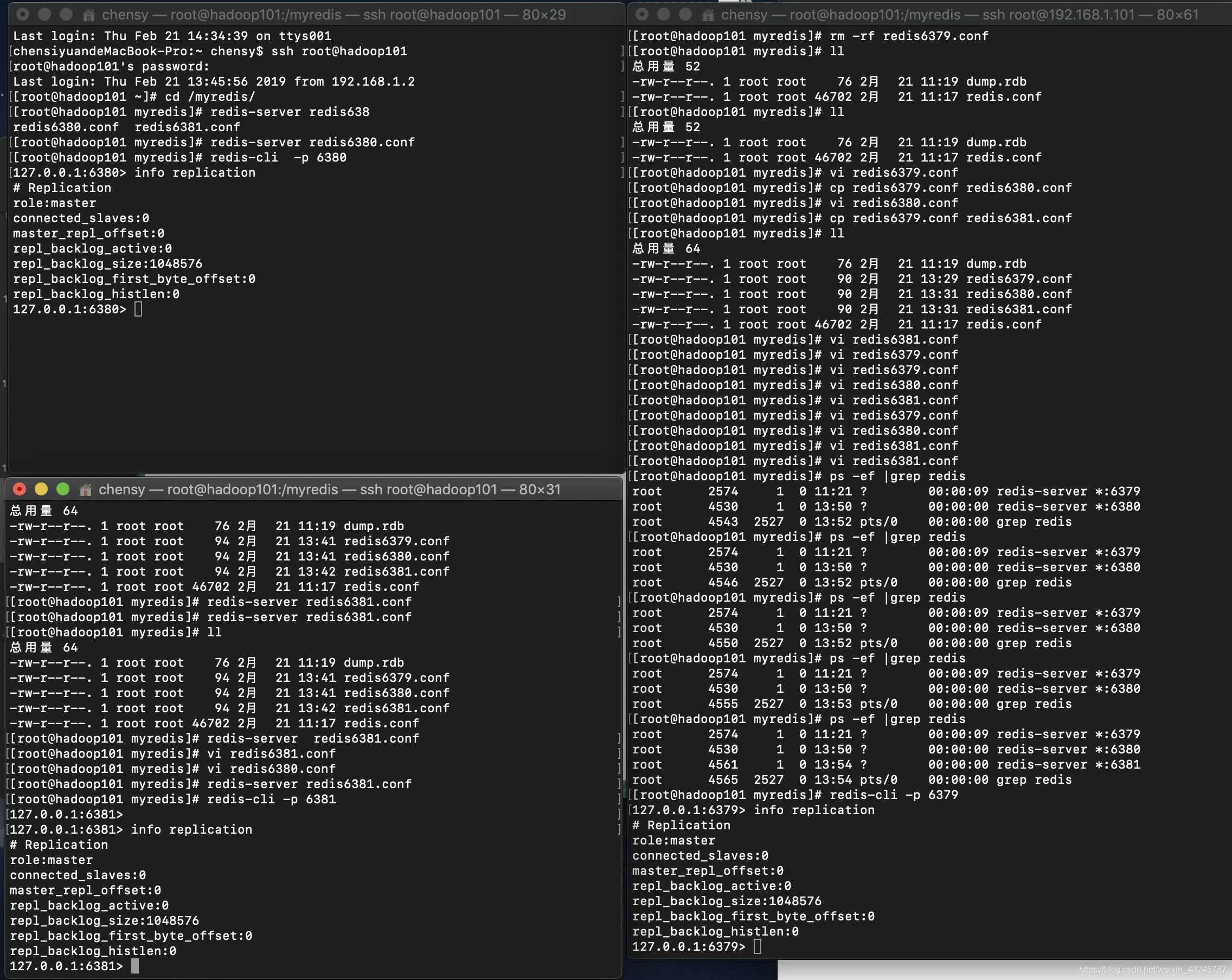Click 'redis-server *:6381' process line

[x=886, y=764]
